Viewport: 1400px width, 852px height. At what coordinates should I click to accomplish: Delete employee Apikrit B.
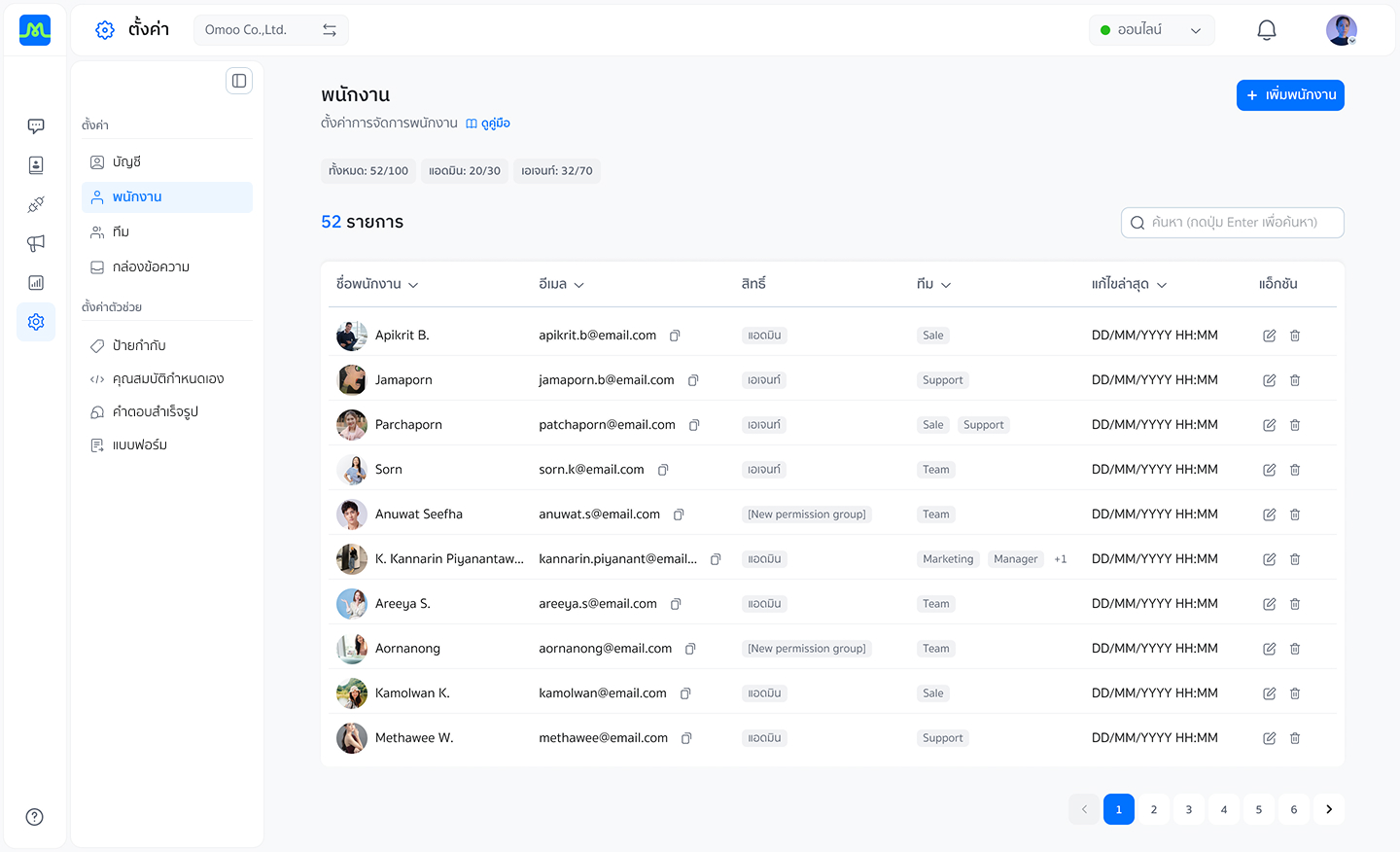pos(1295,336)
